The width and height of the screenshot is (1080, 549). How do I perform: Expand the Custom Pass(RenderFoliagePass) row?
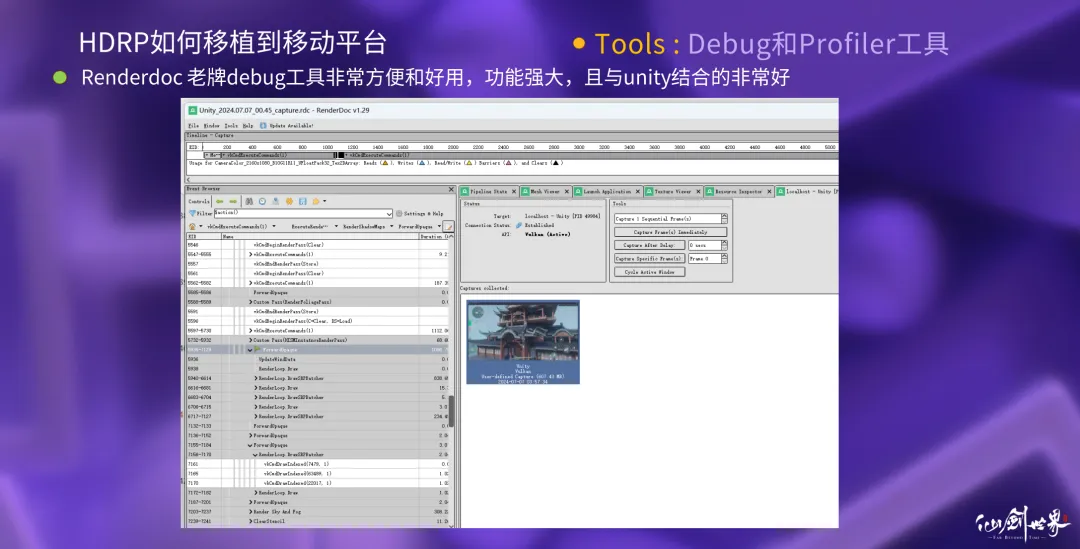click(x=250, y=302)
